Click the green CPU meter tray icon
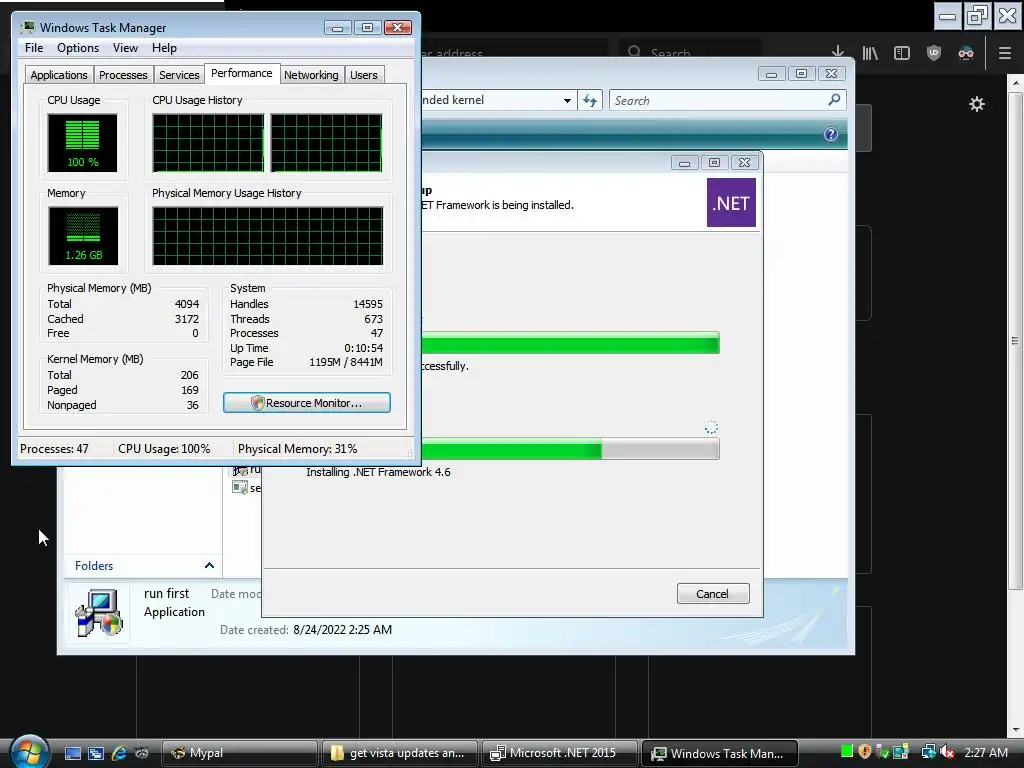1024x768 pixels. (847, 752)
